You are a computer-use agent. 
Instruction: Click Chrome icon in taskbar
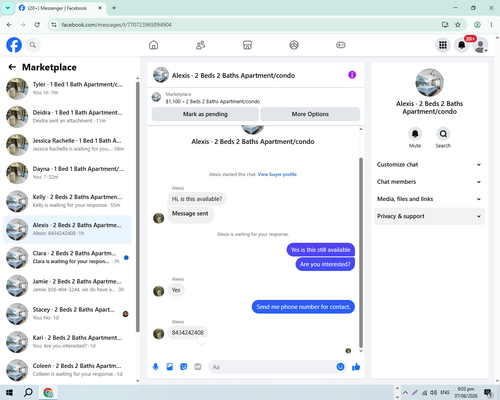click(48, 392)
